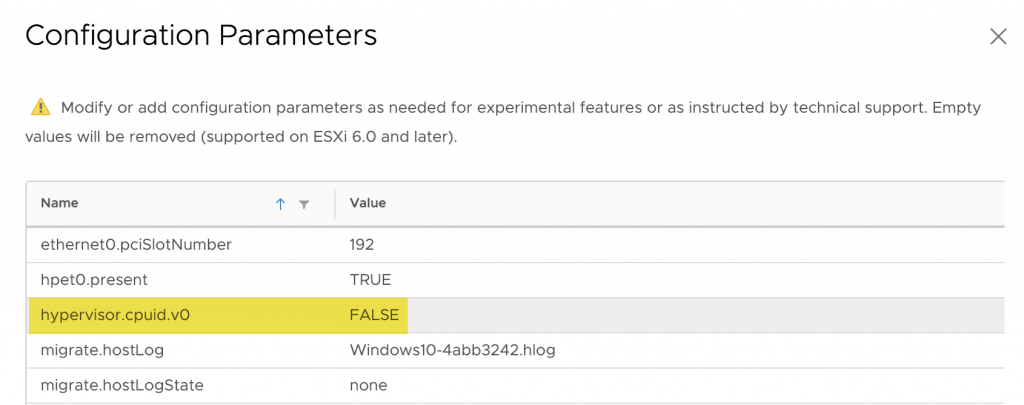Close the Configuration Parameters dialog
This screenshot has width=1024, height=405.
(x=997, y=37)
